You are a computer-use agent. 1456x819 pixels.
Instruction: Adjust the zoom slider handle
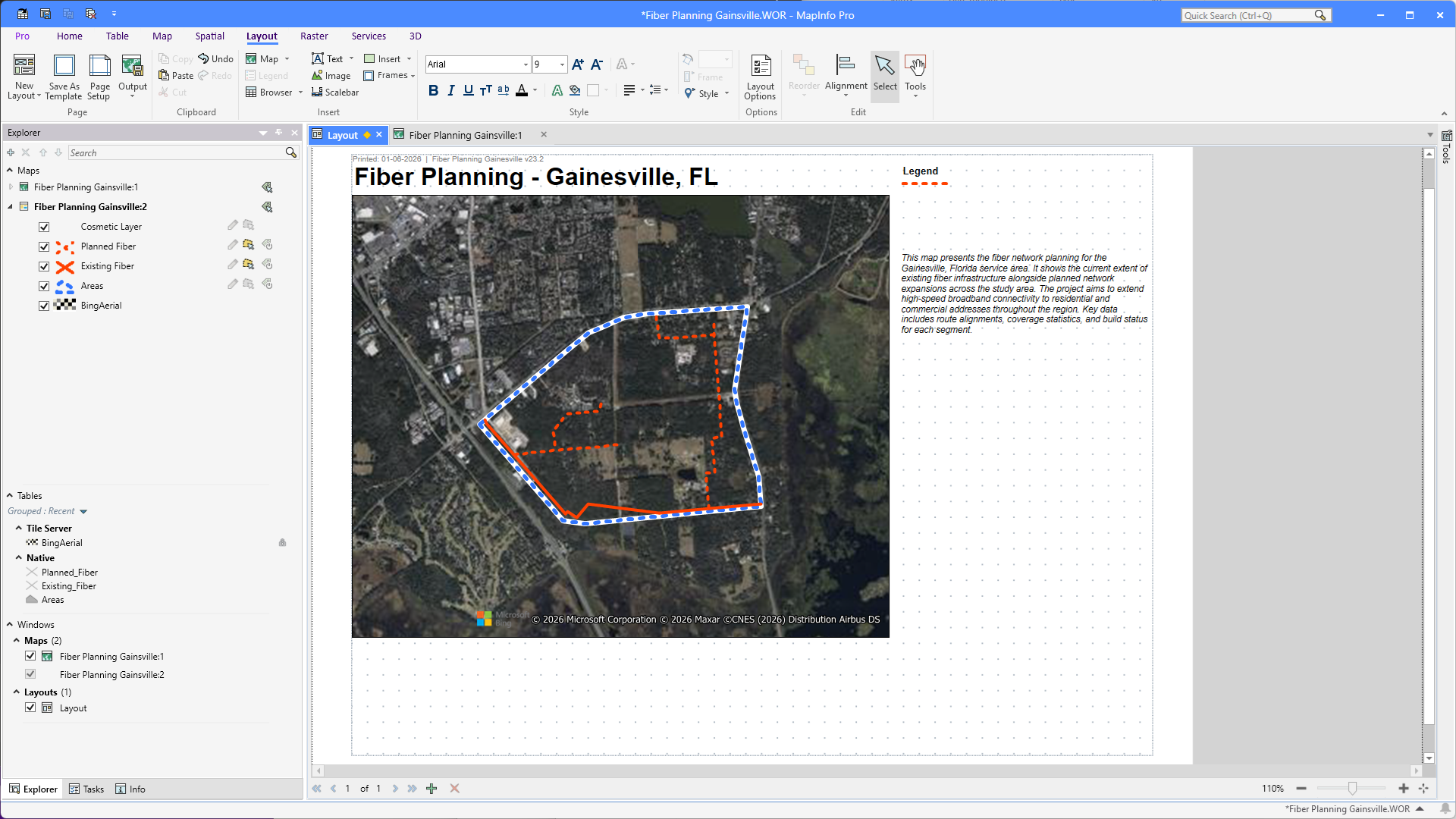tap(1352, 789)
